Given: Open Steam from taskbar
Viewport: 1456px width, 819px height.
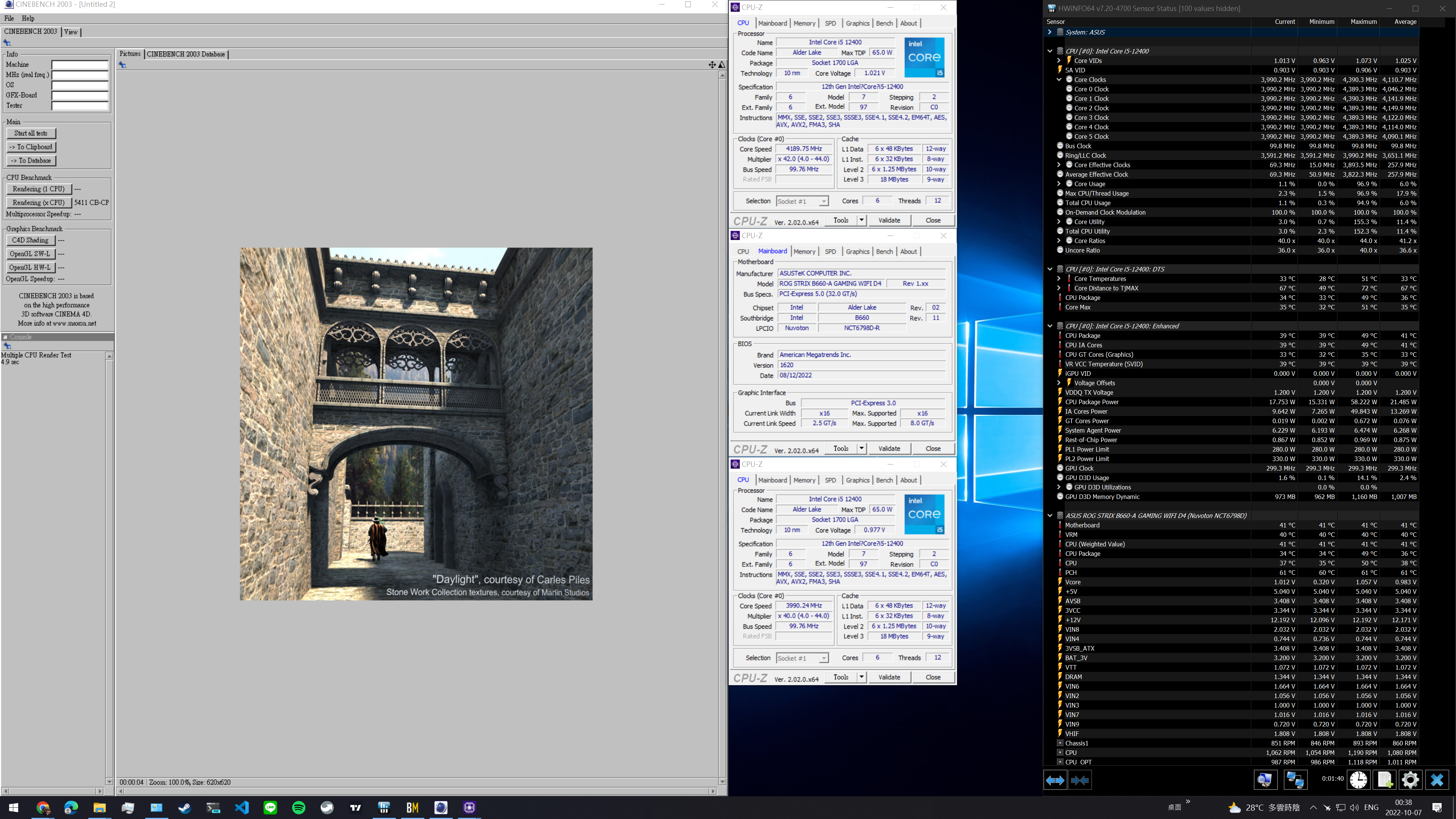Looking at the screenshot, I should coord(185,807).
